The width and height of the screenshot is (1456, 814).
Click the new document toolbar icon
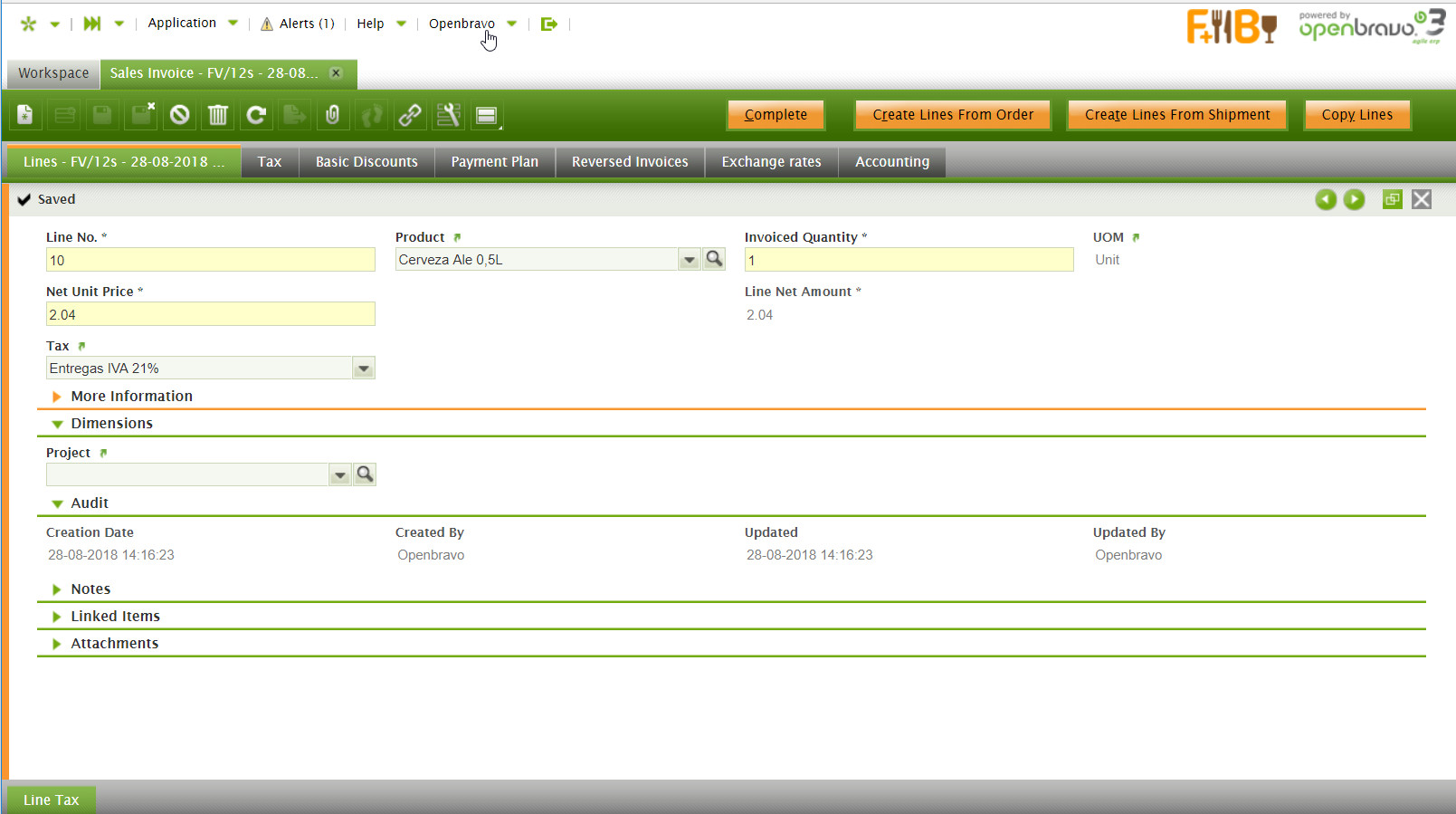[x=25, y=115]
